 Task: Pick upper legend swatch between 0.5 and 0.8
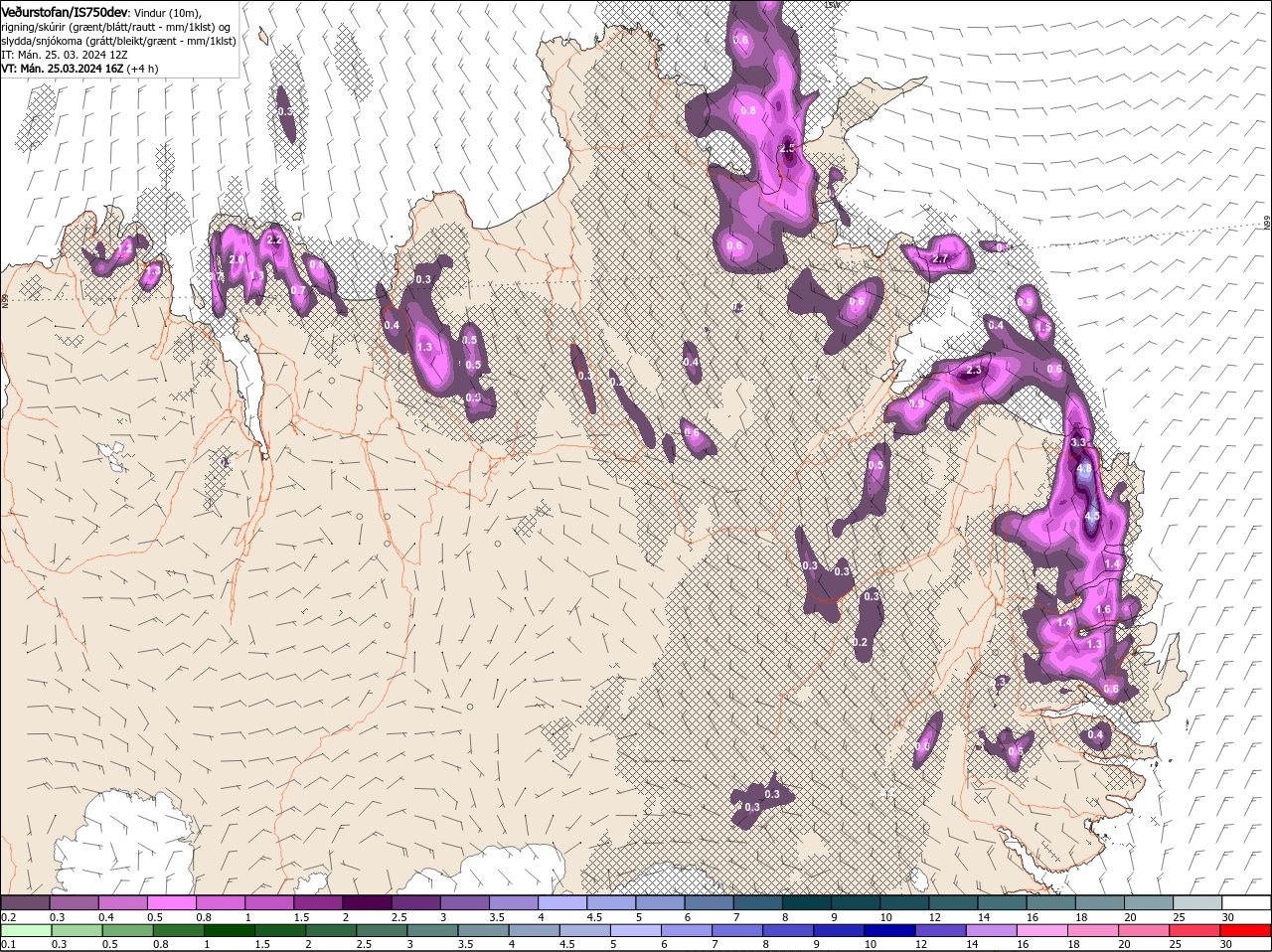[x=171, y=902]
